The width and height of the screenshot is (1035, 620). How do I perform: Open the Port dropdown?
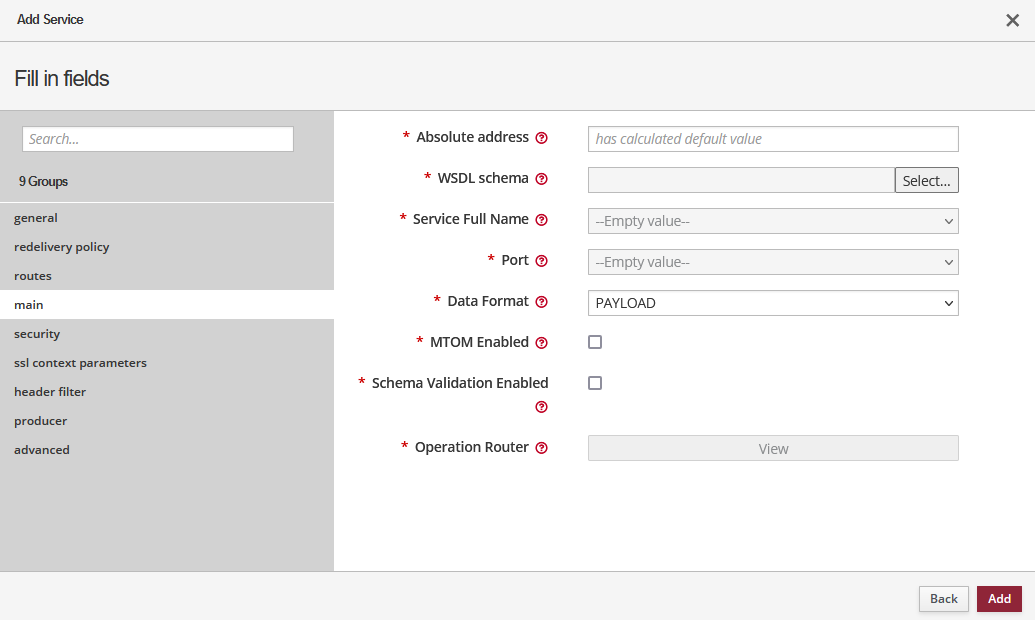pos(772,262)
